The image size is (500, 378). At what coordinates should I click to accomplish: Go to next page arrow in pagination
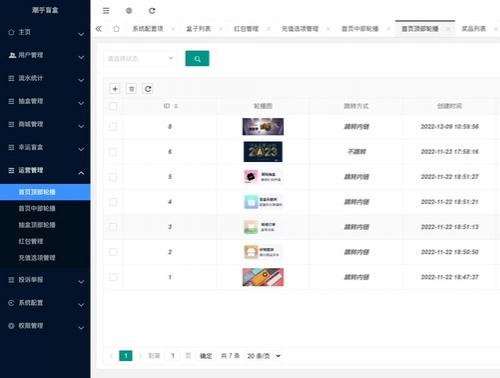(140, 356)
